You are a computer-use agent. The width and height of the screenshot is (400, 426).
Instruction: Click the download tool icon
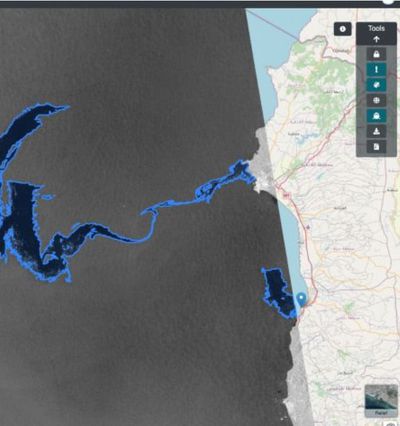click(376, 131)
